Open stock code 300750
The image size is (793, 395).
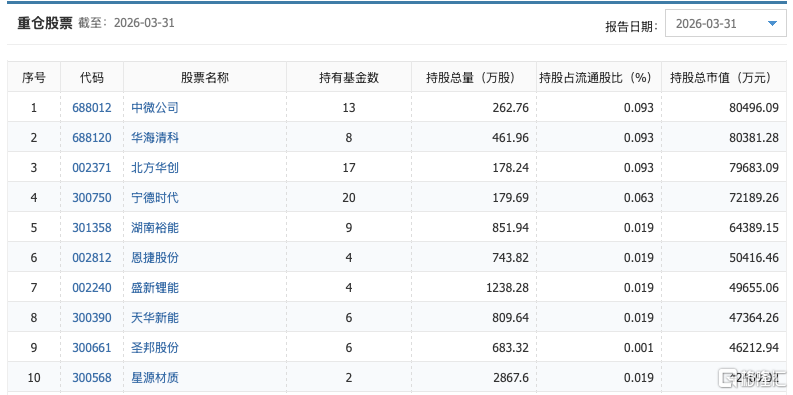point(92,198)
